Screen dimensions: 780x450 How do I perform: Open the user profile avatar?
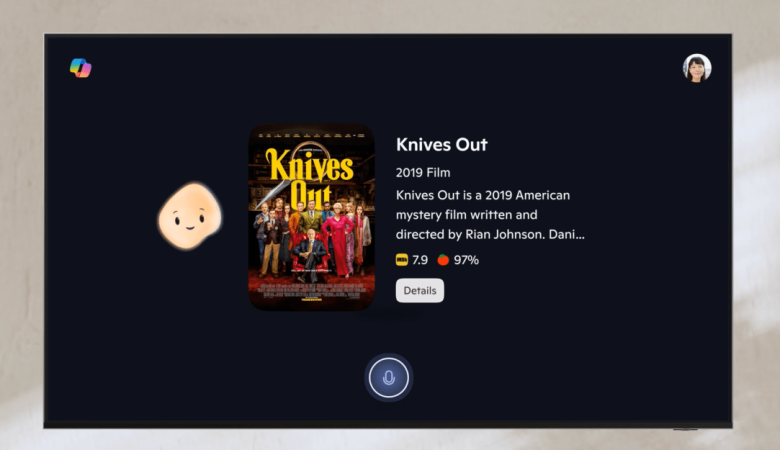(x=697, y=68)
